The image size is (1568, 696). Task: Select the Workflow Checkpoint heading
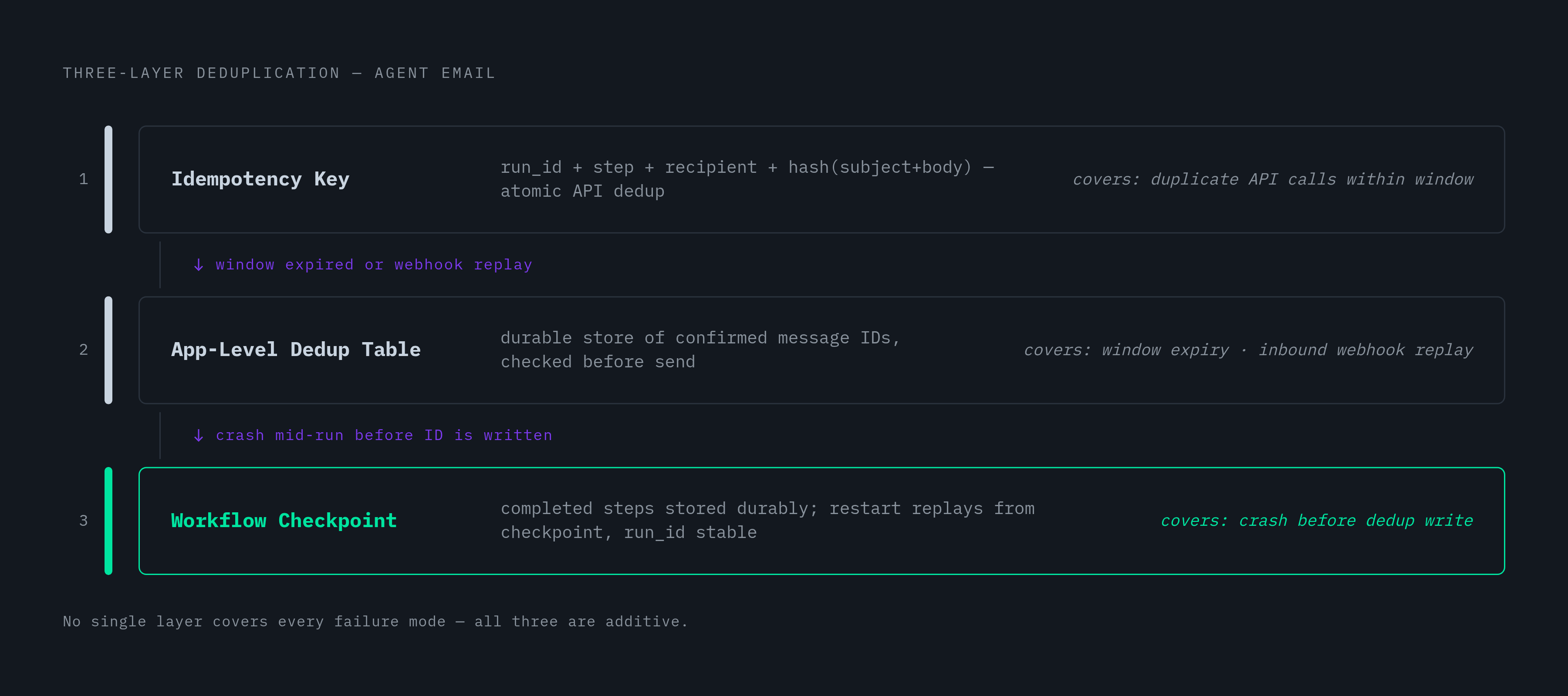(284, 521)
